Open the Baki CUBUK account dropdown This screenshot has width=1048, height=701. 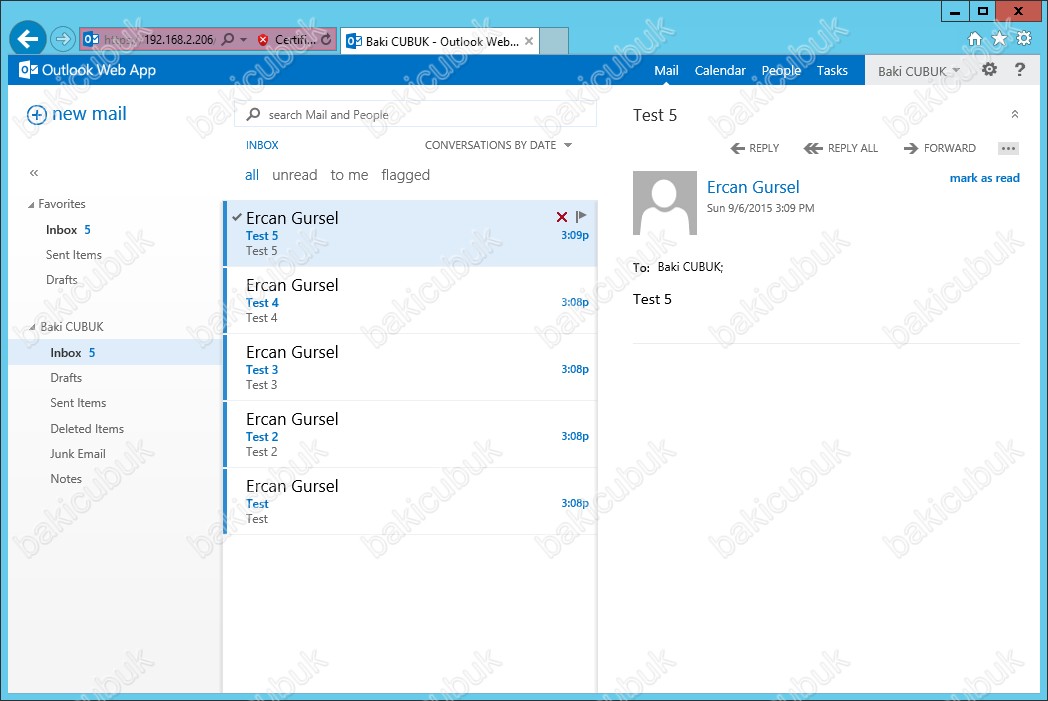point(920,71)
